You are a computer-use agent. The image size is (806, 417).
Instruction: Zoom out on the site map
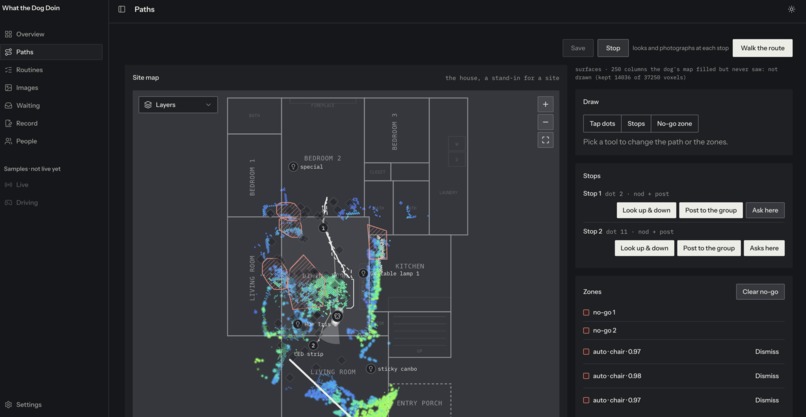tap(545, 122)
